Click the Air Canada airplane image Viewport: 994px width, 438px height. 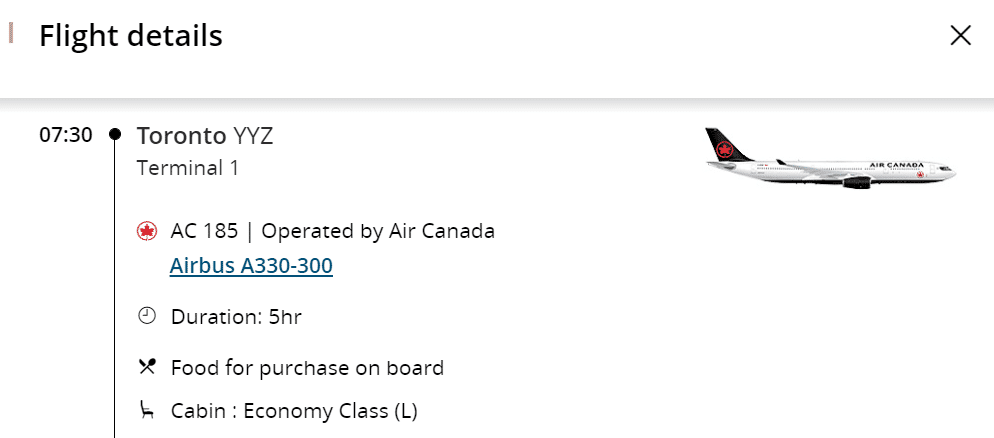coord(830,159)
